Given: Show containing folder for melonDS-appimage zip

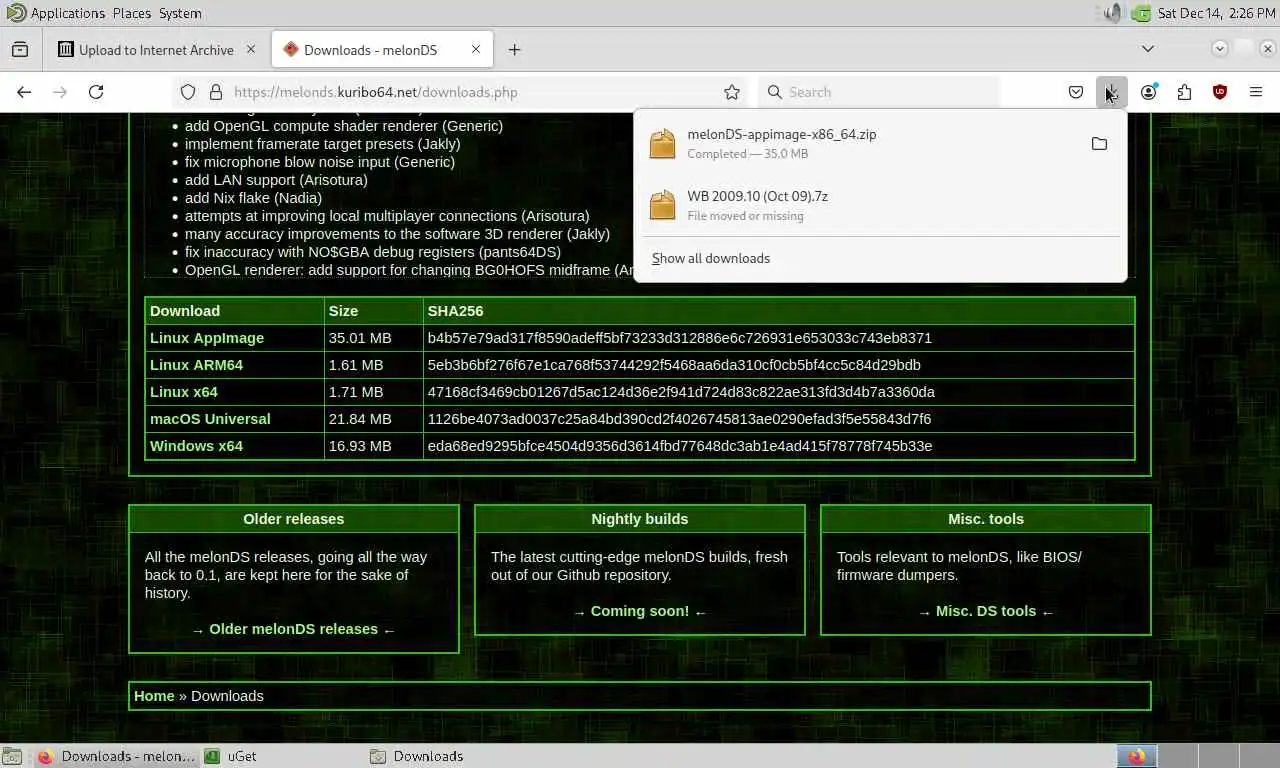Looking at the screenshot, I should [1099, 144].
